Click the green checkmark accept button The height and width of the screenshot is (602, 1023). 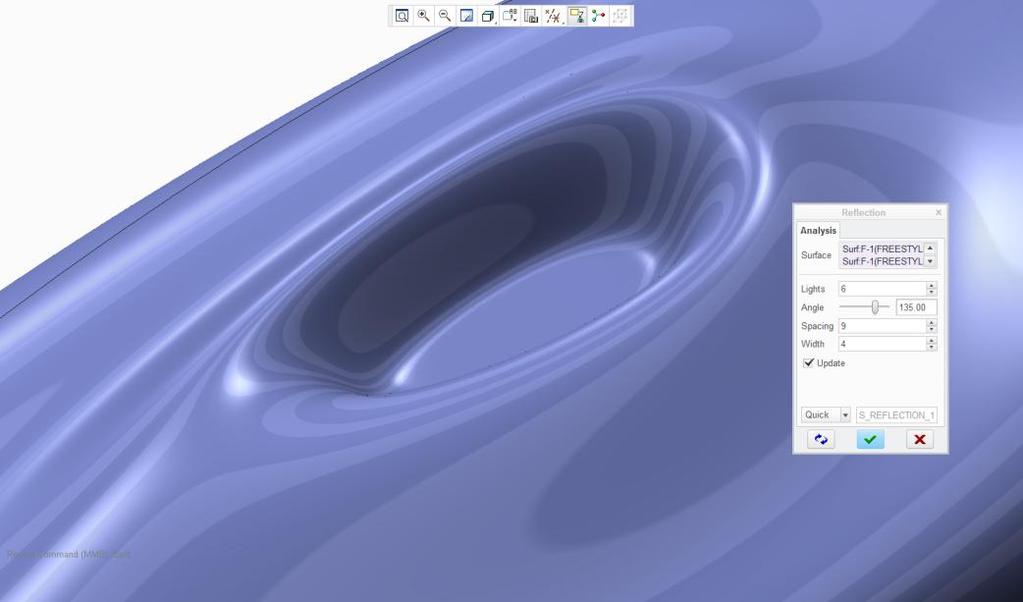tap(870, 440)
